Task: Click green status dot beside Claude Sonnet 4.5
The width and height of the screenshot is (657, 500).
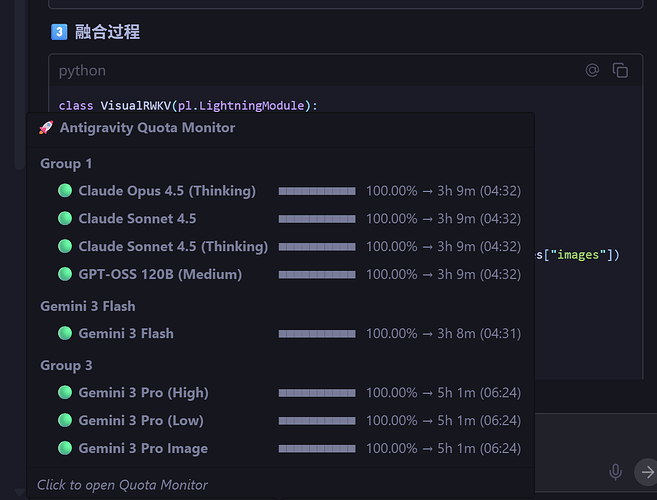Action: coord(65,218)
